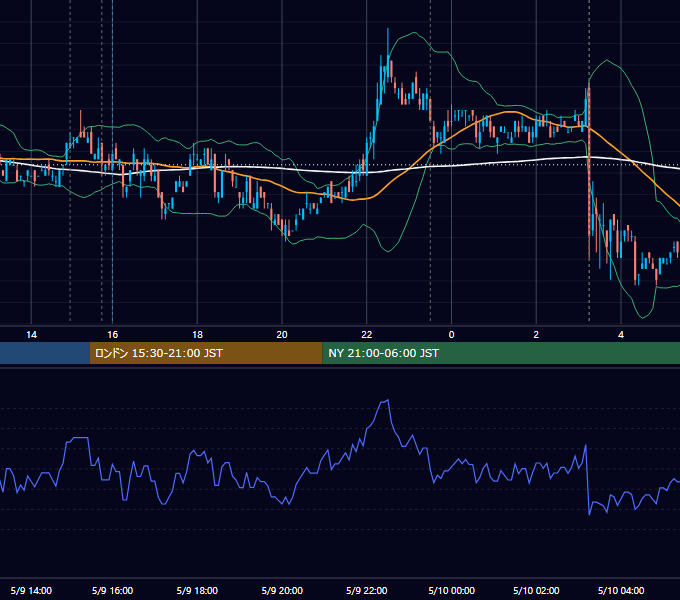680x600 pixels.
Task: Click the '5/10 04:00' date label
Action: pyautogui.click(x=621, y=590)
